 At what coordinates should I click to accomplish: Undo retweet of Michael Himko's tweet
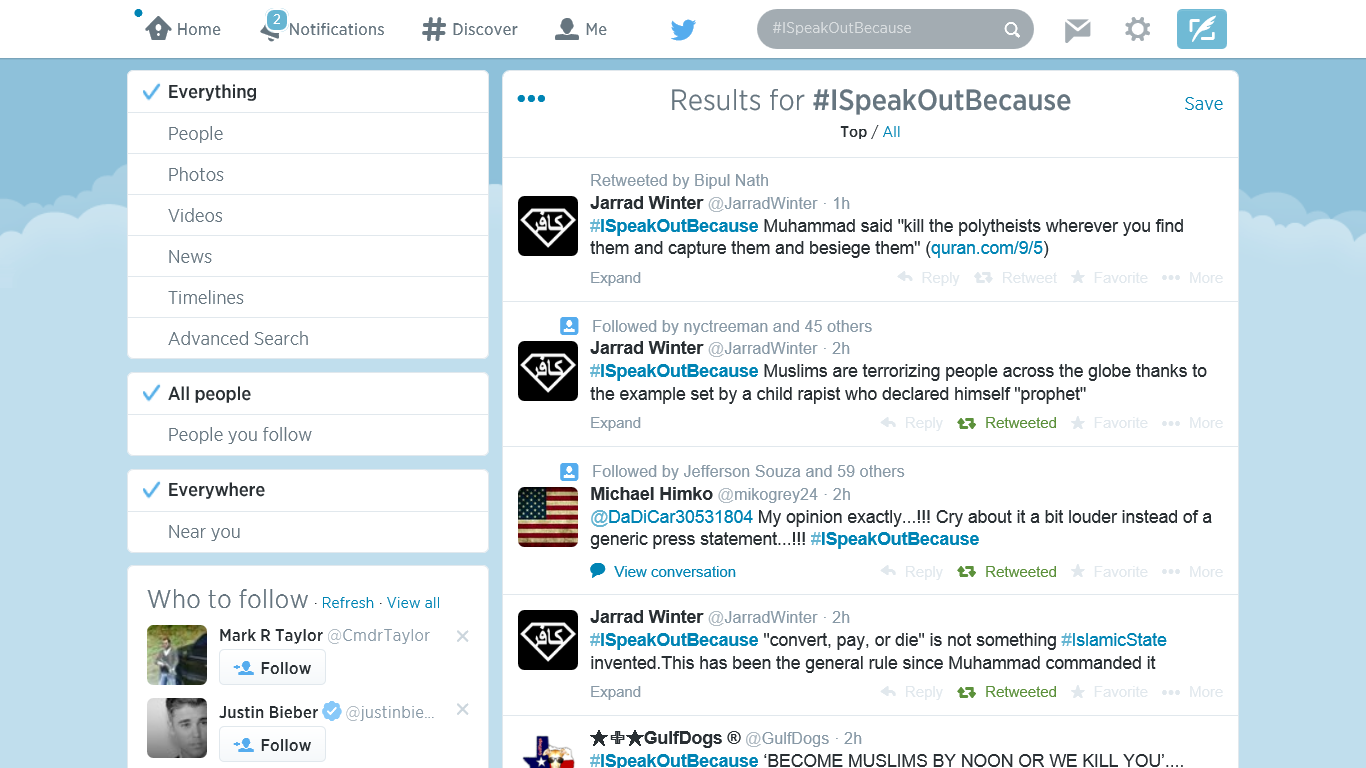coord(1007,572)
